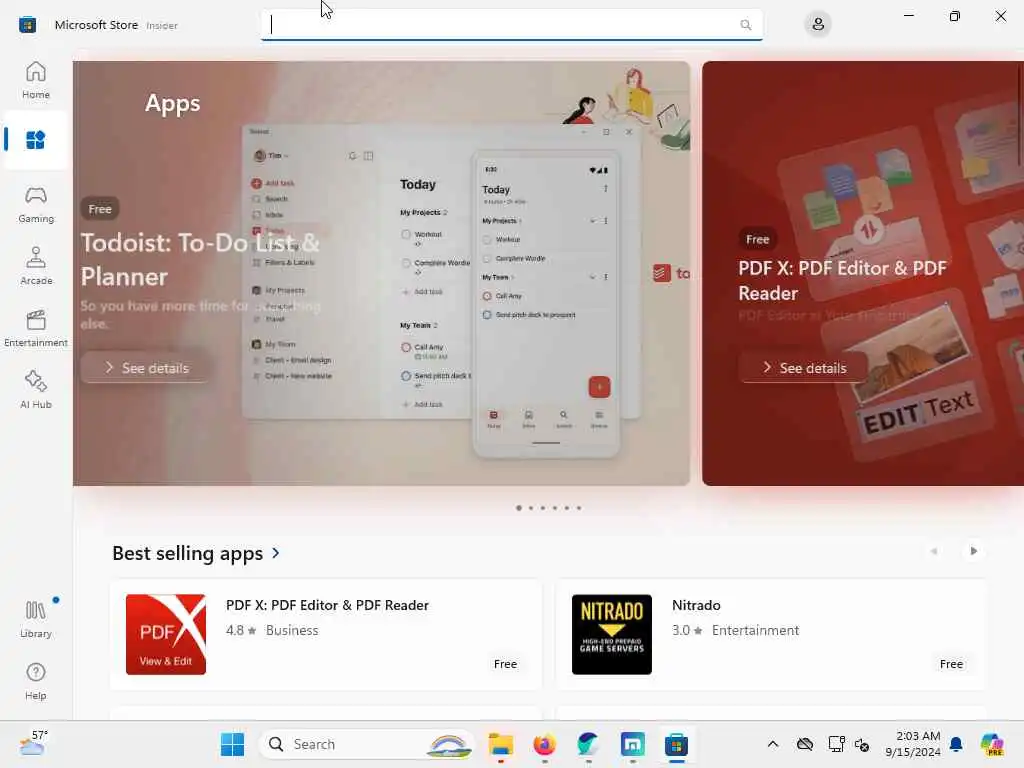This screenshot has height=768, width=1024.
Task: Open the clock showing 2:03 AM
Action: coord(913,744)
